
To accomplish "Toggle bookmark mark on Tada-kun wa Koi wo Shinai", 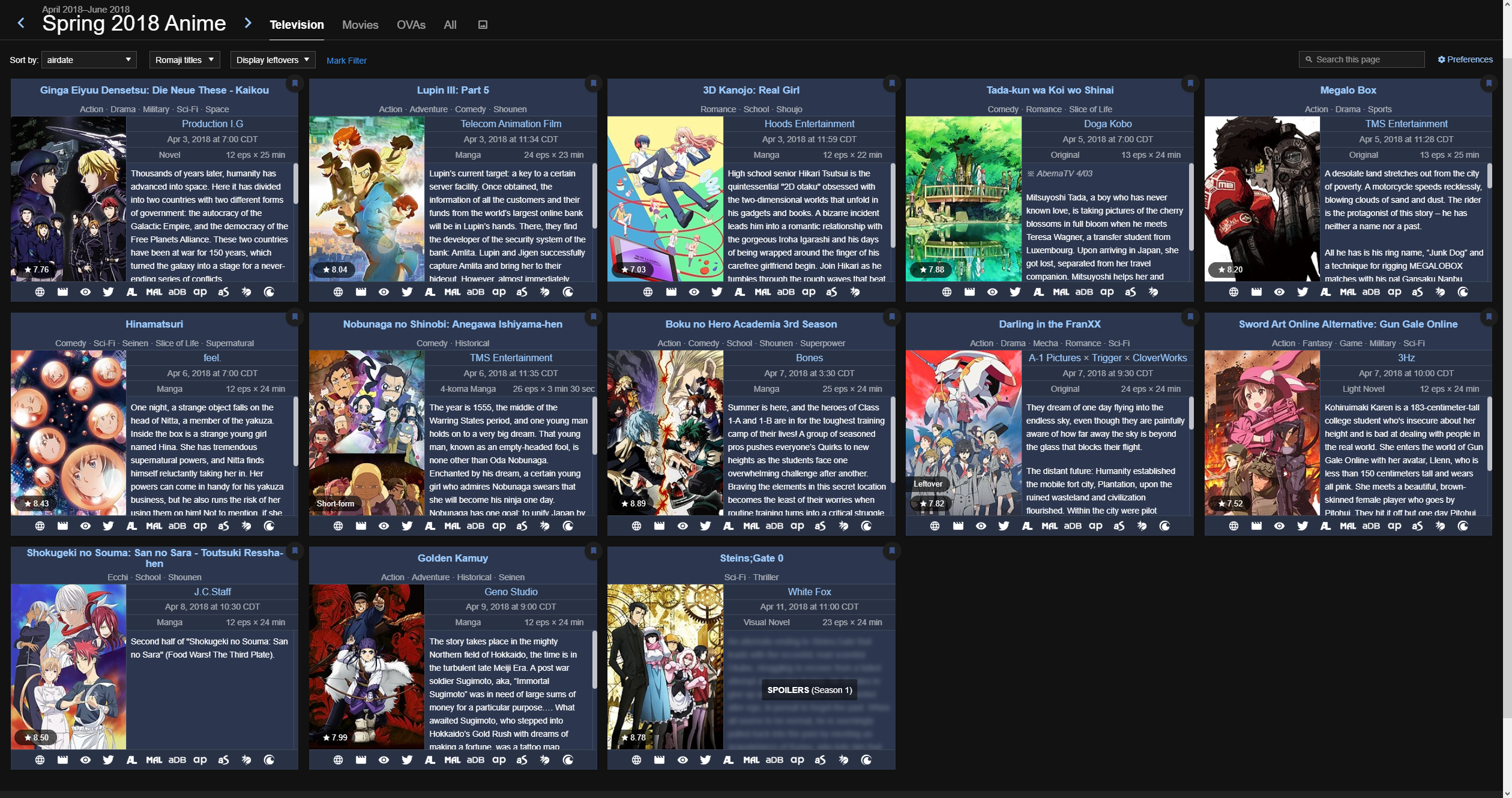I will coord(1190,83).
